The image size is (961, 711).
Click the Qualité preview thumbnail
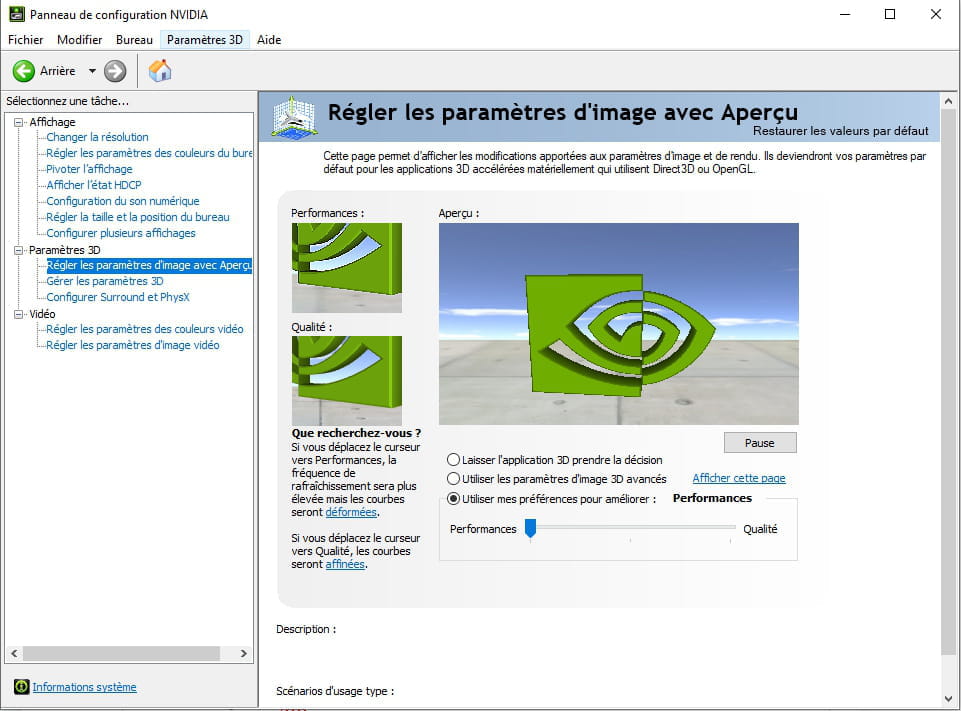click(347, 381)
